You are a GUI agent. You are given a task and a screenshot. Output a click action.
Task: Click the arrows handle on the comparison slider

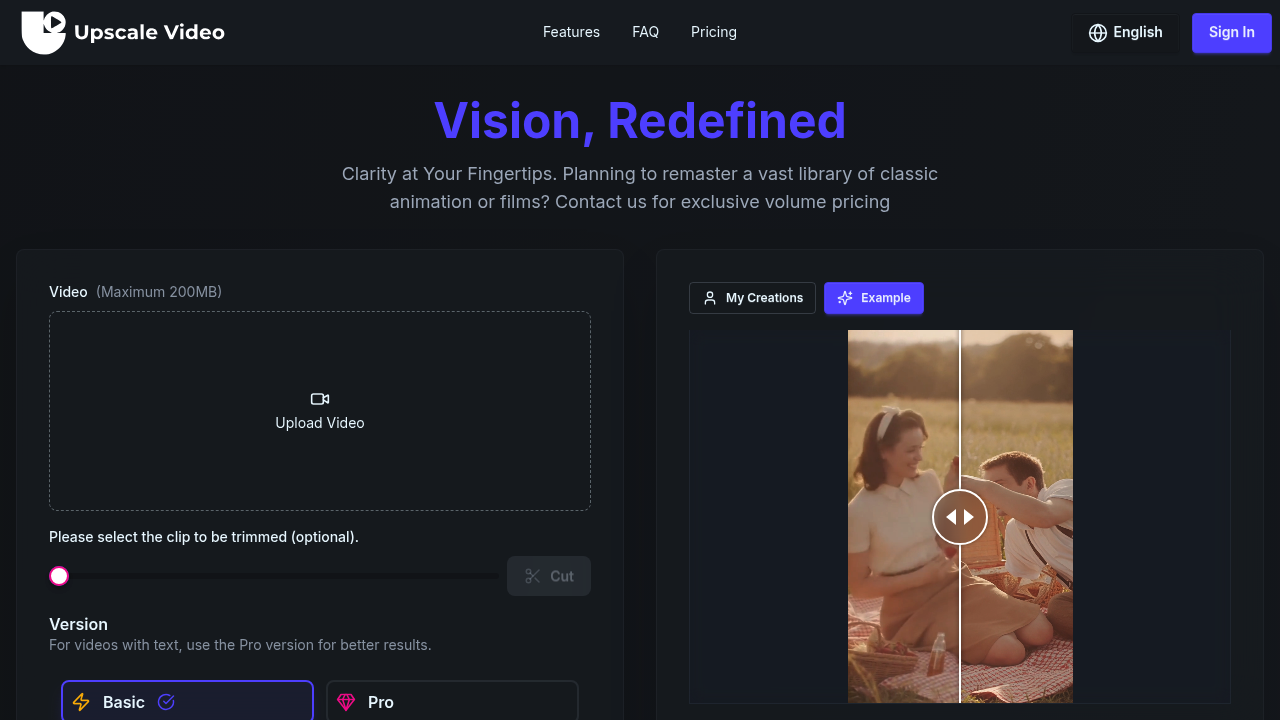click(x=960, y=517)
